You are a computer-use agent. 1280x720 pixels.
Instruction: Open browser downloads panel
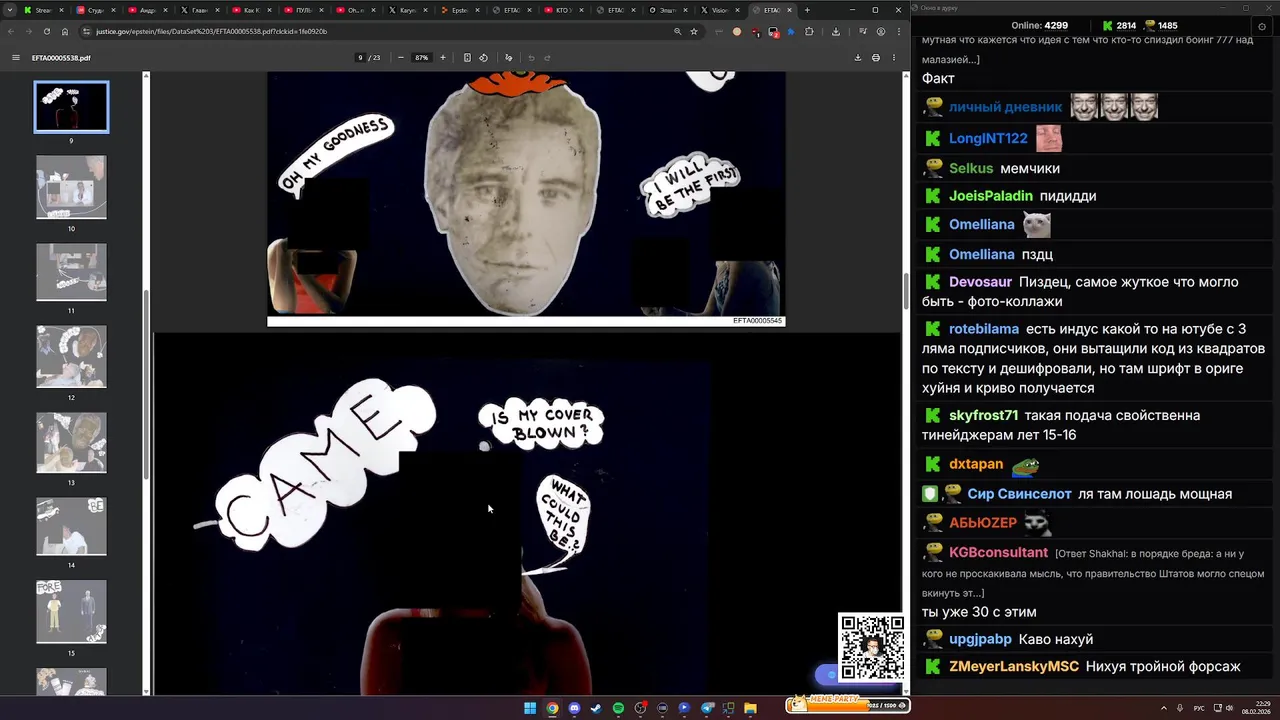coord(836,31)
